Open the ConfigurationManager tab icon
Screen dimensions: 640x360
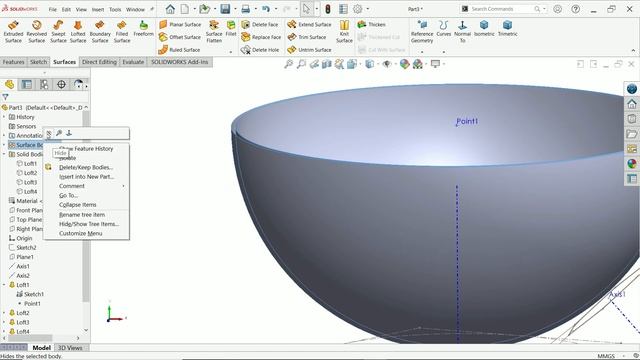[44, 84]
